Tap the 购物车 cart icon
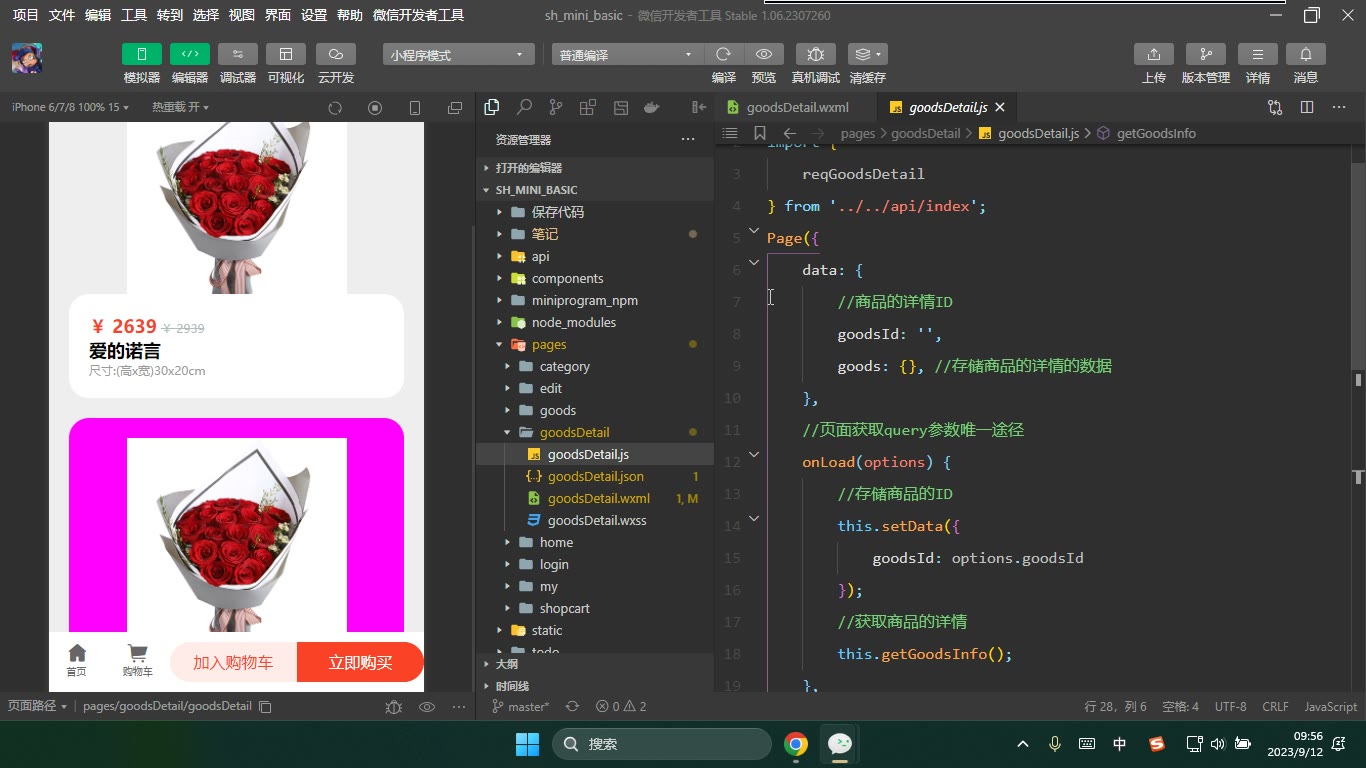 137,660
